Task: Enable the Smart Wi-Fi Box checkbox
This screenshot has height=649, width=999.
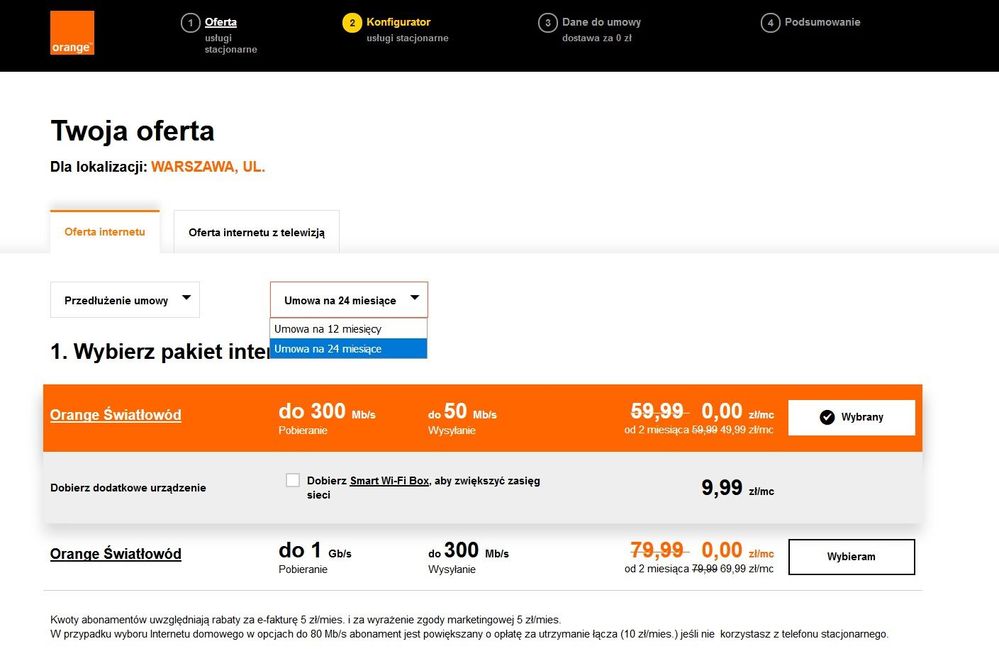Action: (293, 481)
